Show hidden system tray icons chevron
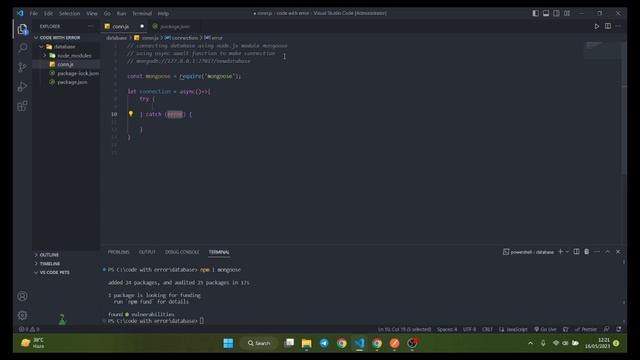 [x=530, y=343]
